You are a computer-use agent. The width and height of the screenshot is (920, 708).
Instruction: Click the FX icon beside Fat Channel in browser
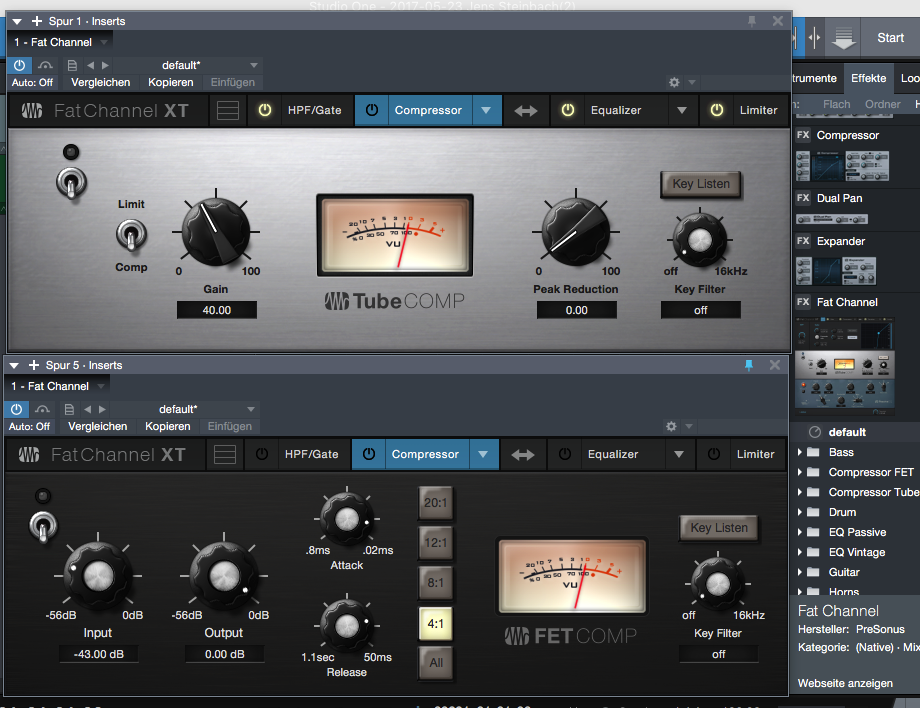803,302
